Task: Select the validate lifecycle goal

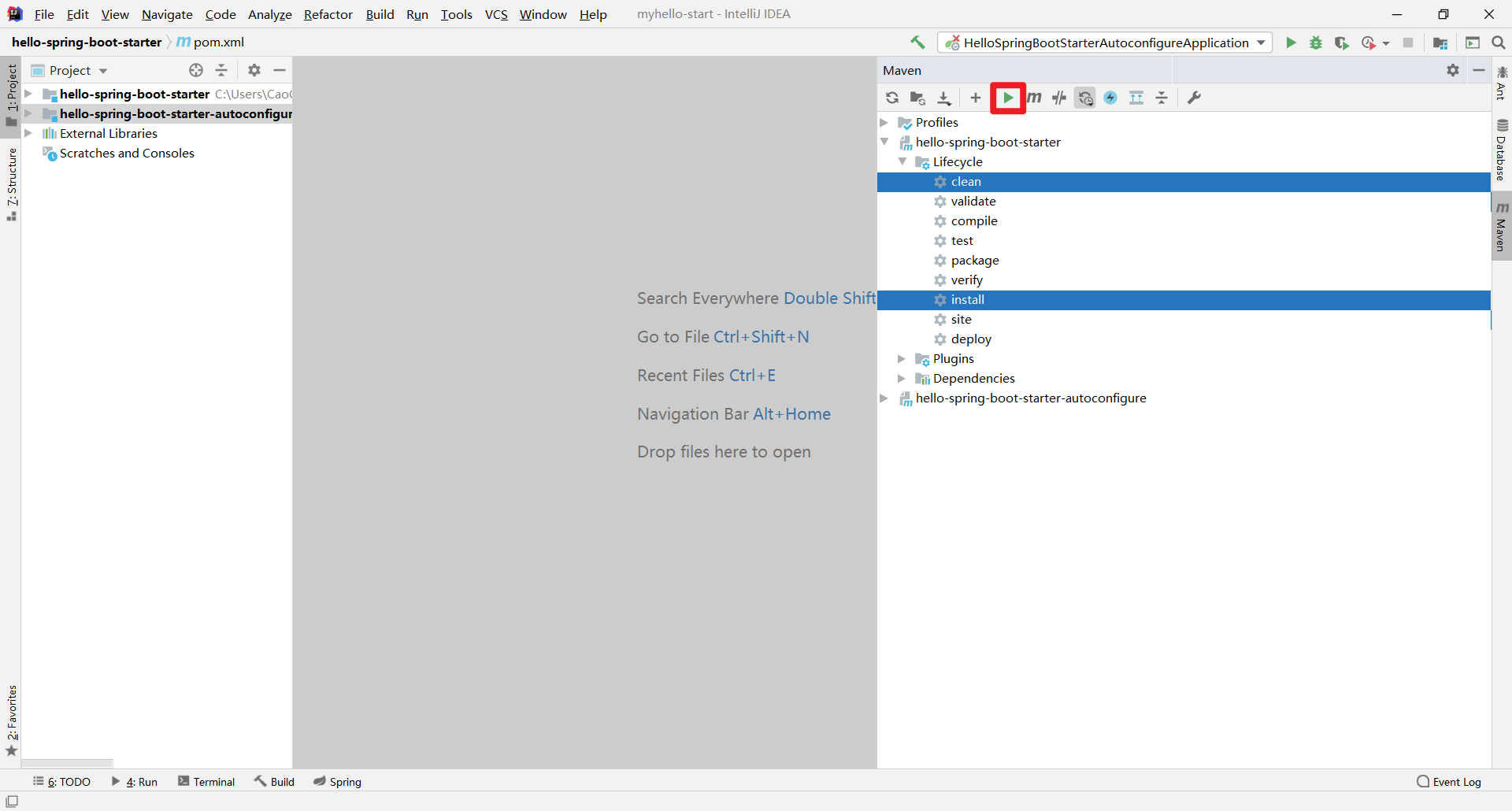Action: tap(1184, 202)
